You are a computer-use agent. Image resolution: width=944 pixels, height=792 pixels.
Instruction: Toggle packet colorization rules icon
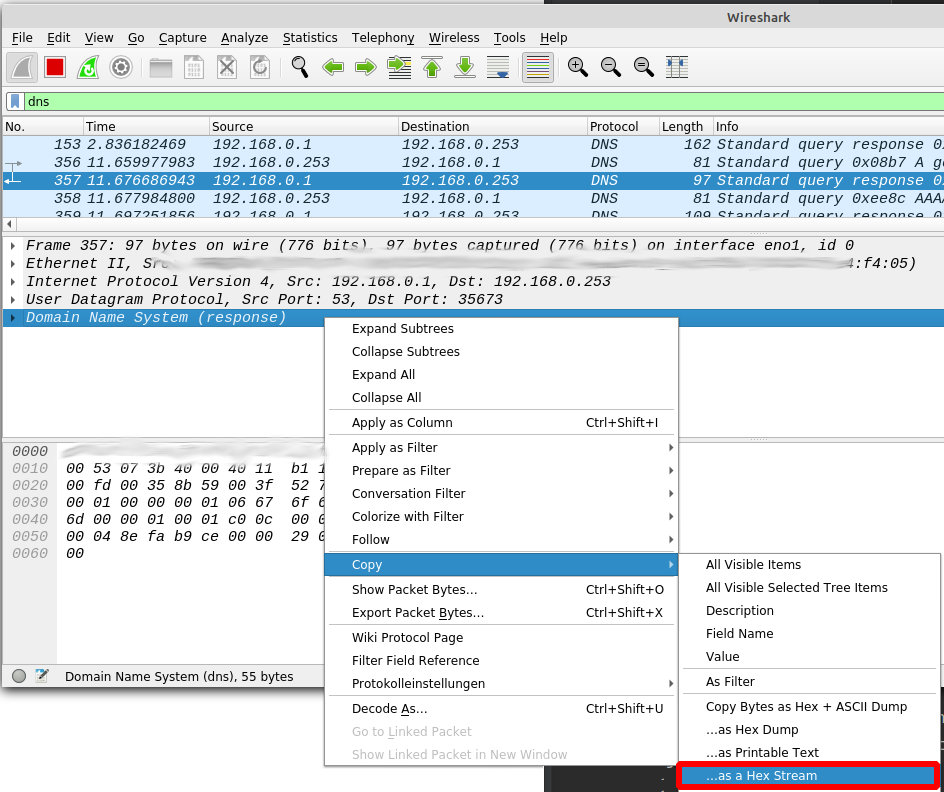coord(538,67)
